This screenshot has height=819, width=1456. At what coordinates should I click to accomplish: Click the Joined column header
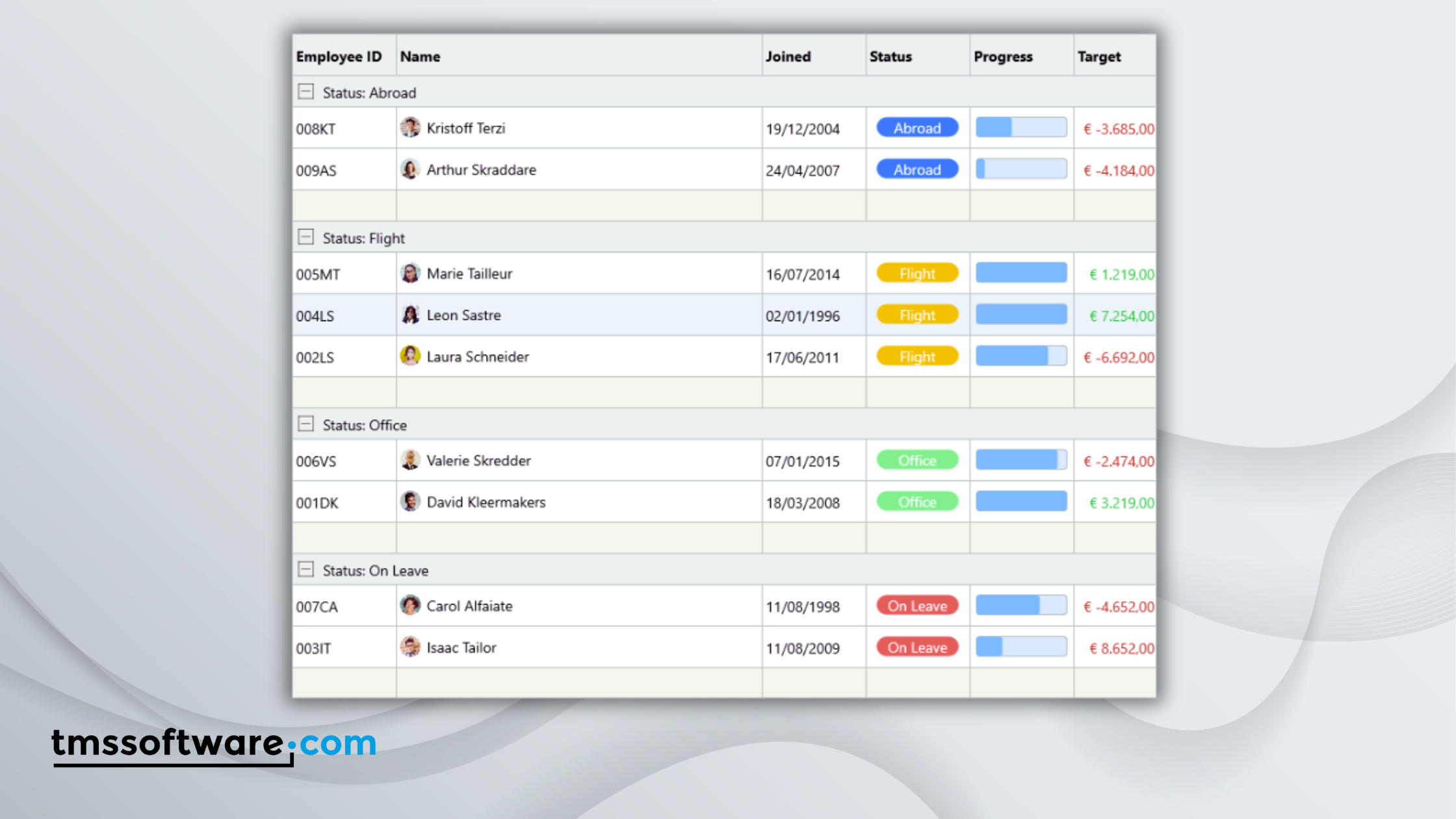[788, 57]
